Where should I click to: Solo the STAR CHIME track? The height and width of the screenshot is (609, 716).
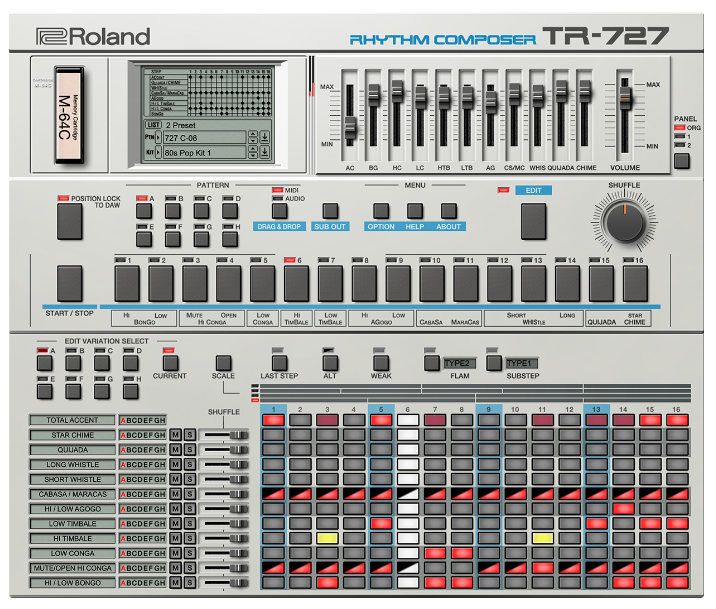click(x=190, y=435)
